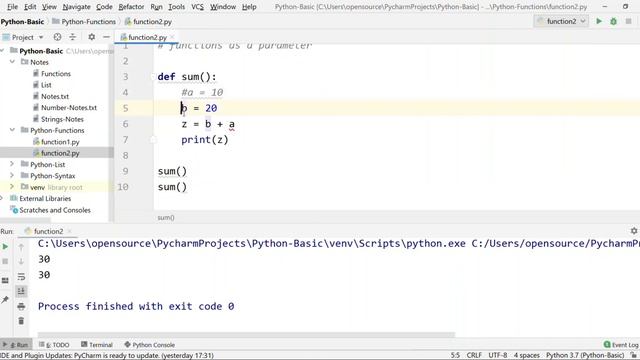Open the TODO tool window
Screen dimensions: 640x360
[x=54, y=344]
